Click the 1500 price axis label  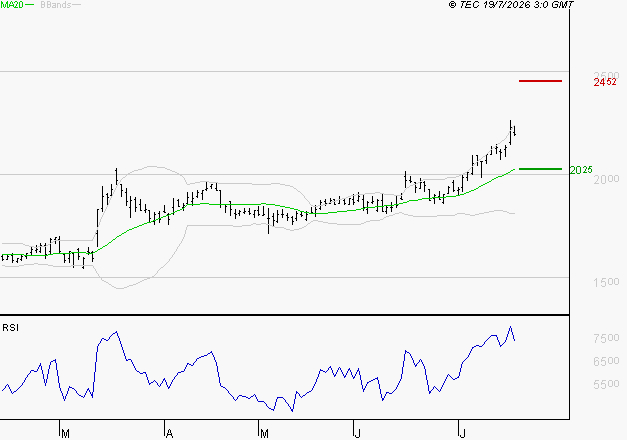click(606, 282)
